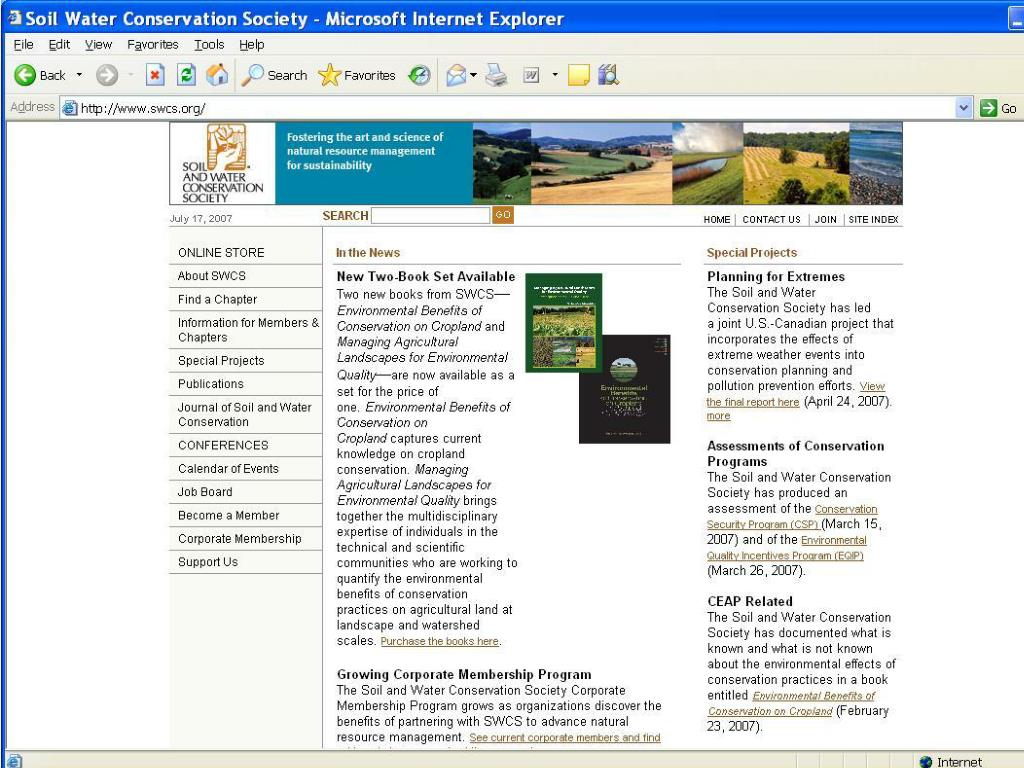Click the orange GO search button

(x=503, y=215)
